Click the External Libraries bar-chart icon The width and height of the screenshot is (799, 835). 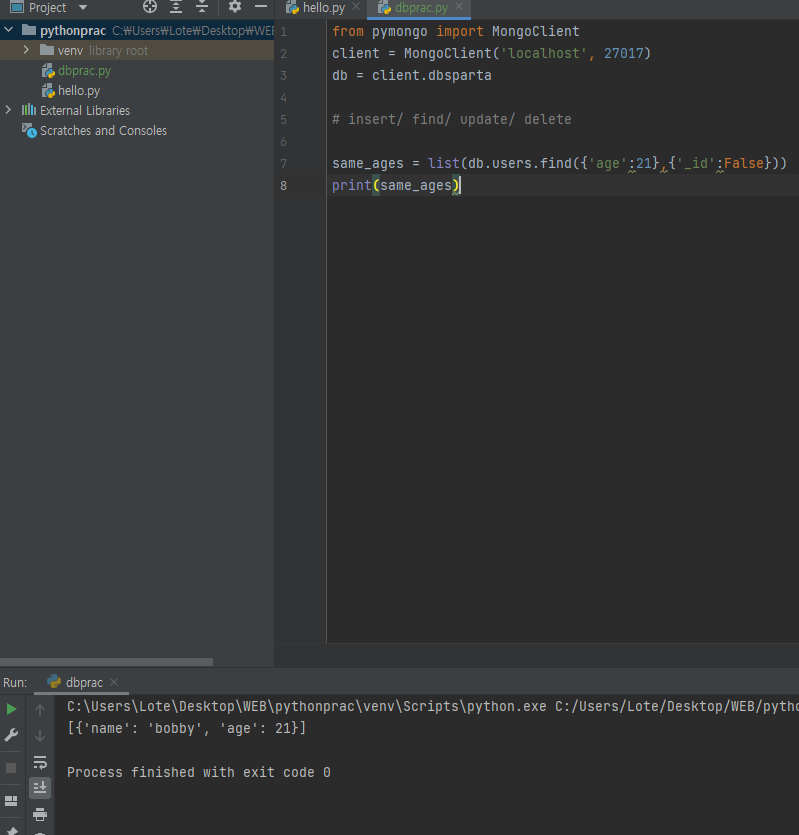tap(29, 110)
